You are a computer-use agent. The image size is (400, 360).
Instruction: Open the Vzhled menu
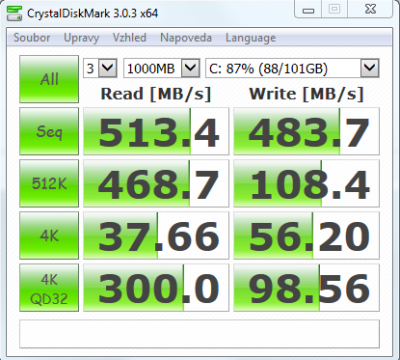pos(129,37)
